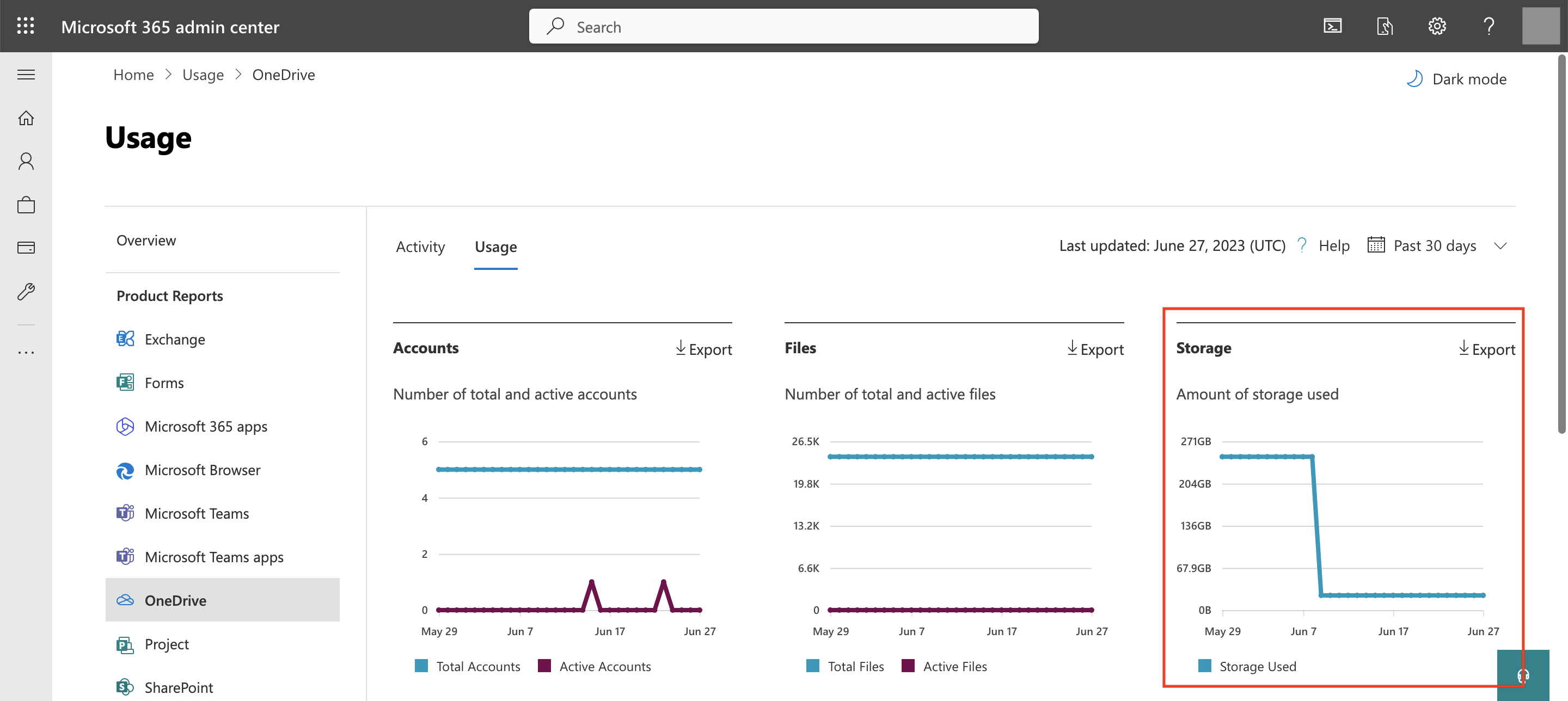This screenshot has width=1568, height=701.
Task: Click the Exchange product icon
Action: [x=125, y=339]
